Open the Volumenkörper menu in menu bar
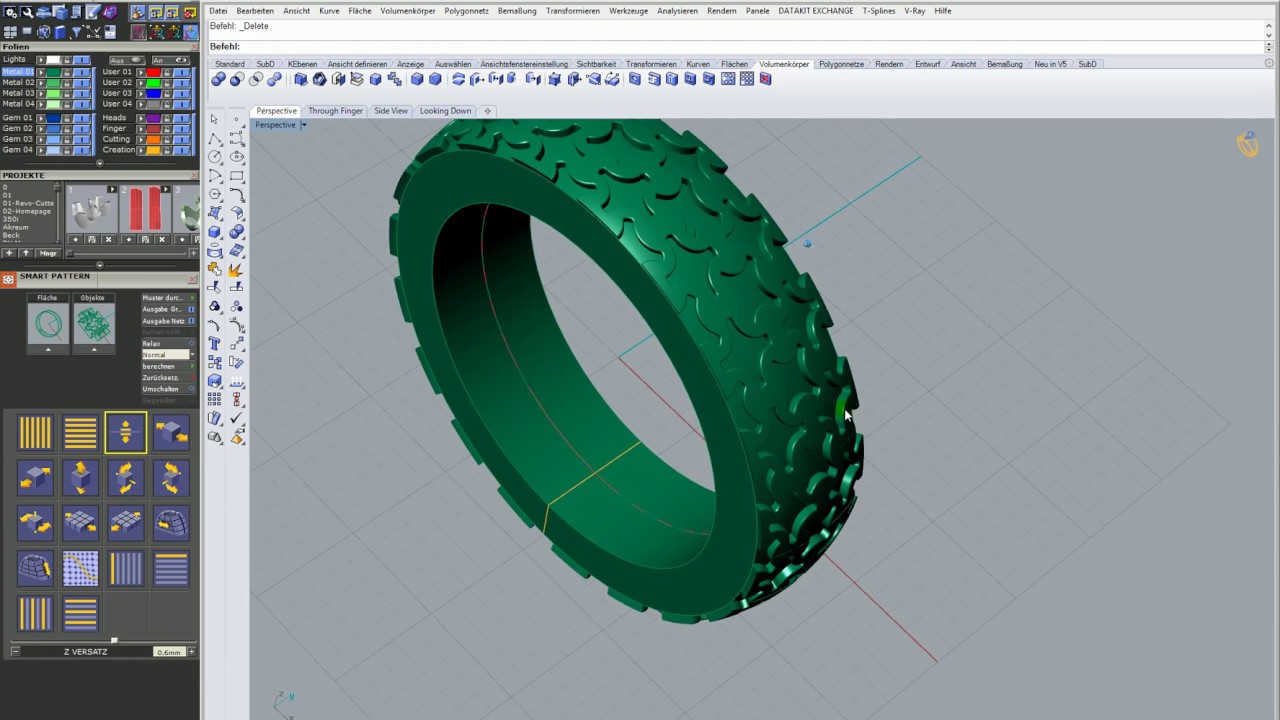 click(407, 10)
